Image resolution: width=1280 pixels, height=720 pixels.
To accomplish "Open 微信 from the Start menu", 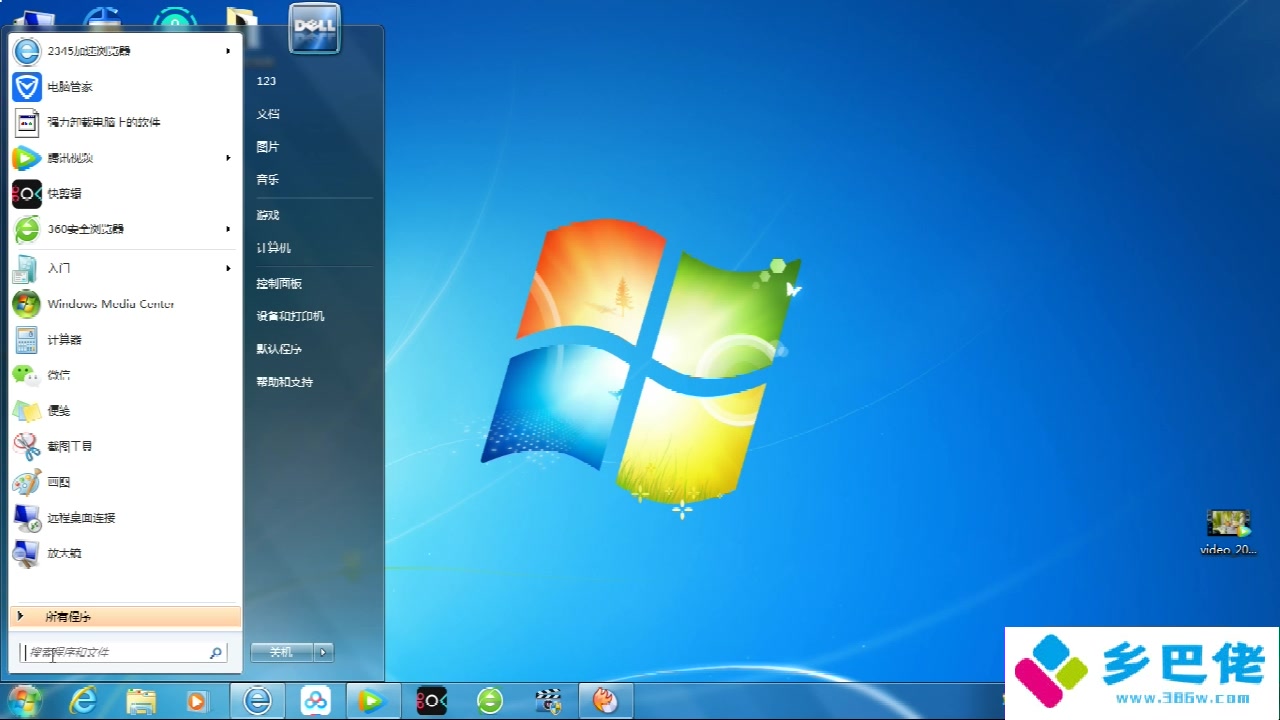I will point(125,375).
